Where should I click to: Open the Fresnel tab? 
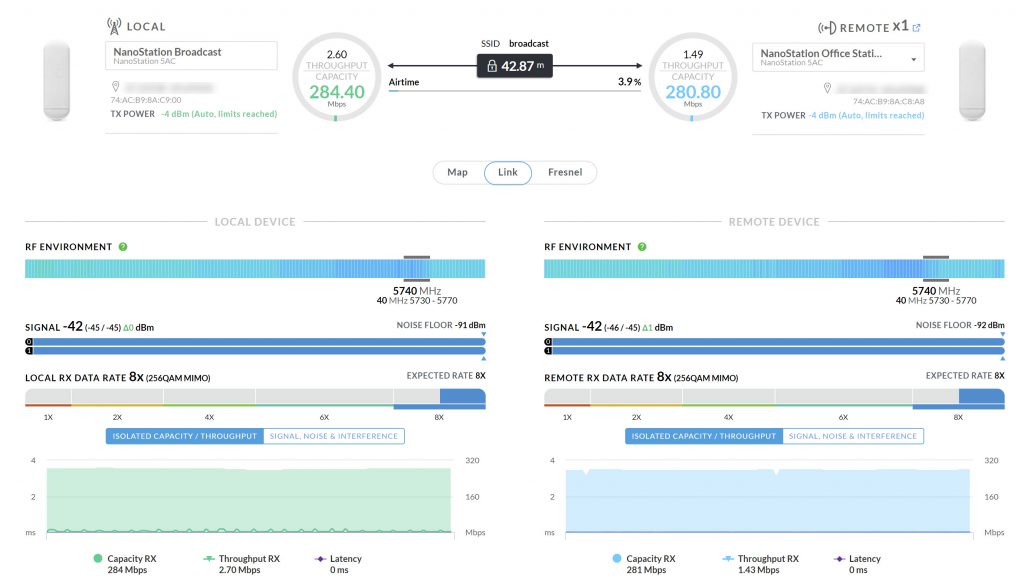(x=565, y=172)
